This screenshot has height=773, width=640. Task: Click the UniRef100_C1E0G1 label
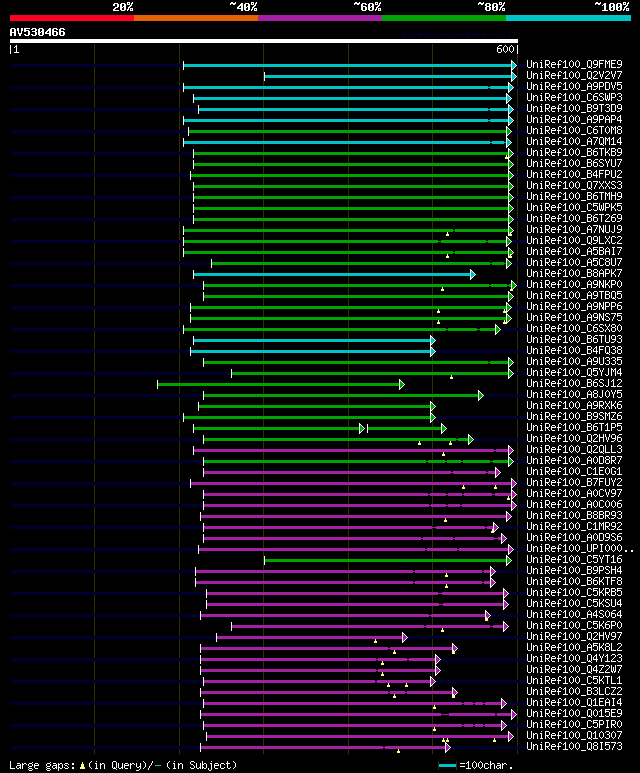[x=574, y=472]
